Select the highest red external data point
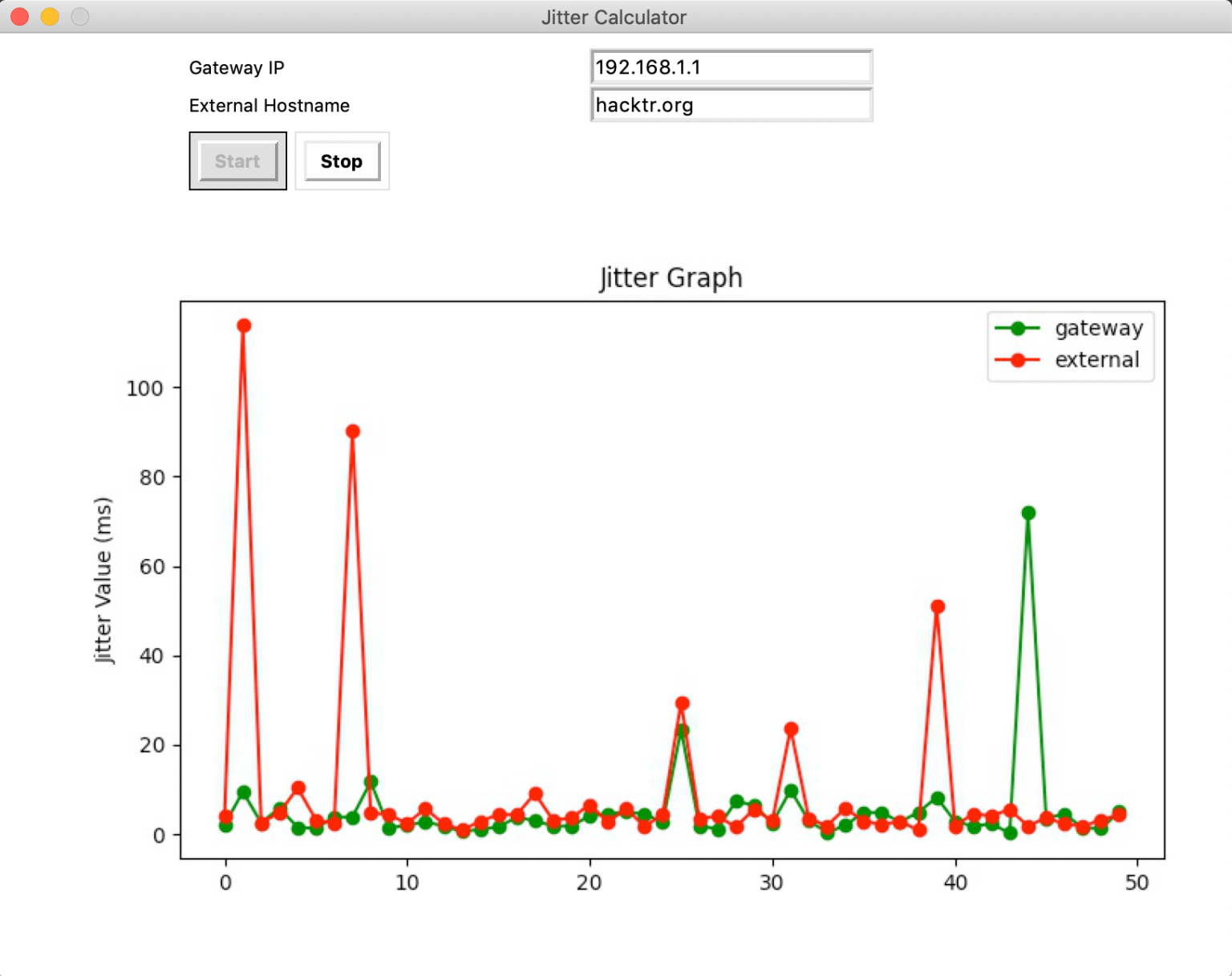The image size is (1232, 976). tap(244, 326)
